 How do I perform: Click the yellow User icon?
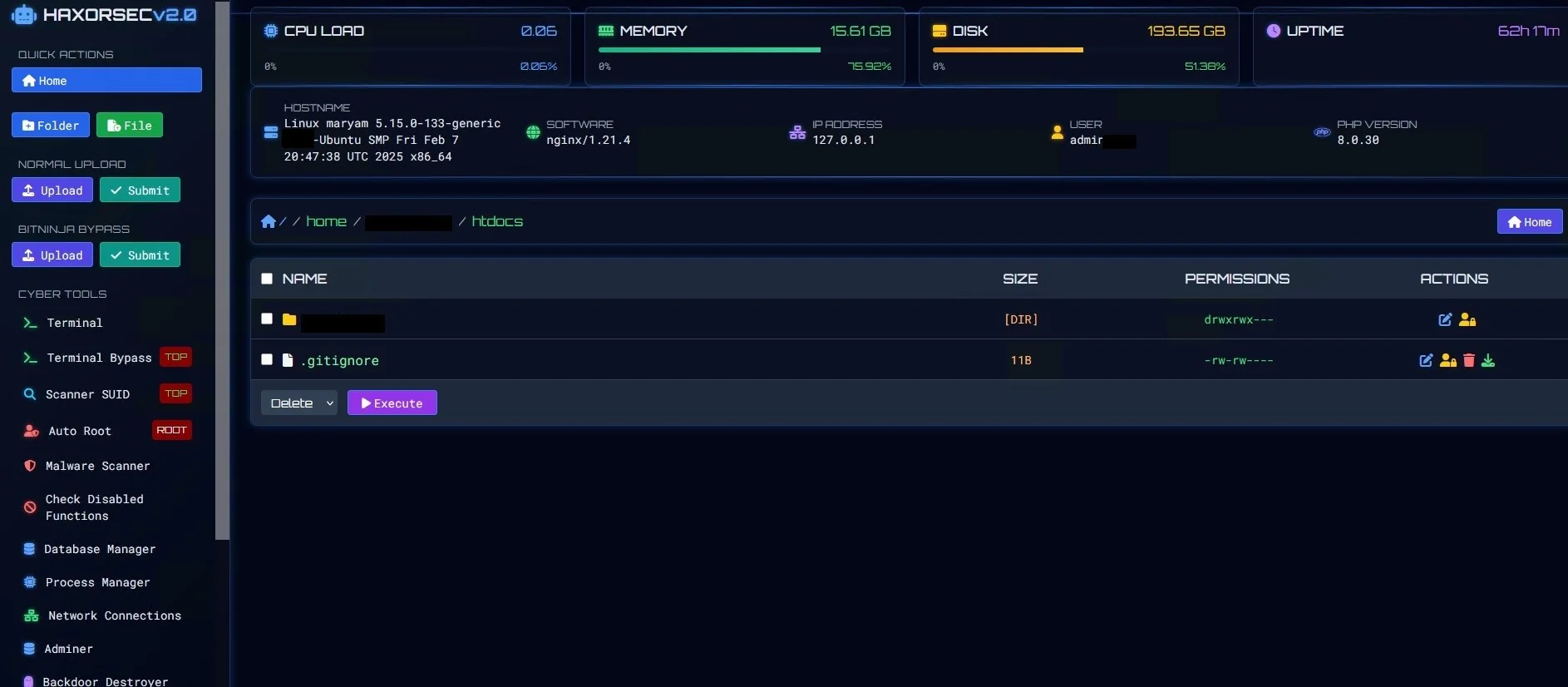[1058, 132]
